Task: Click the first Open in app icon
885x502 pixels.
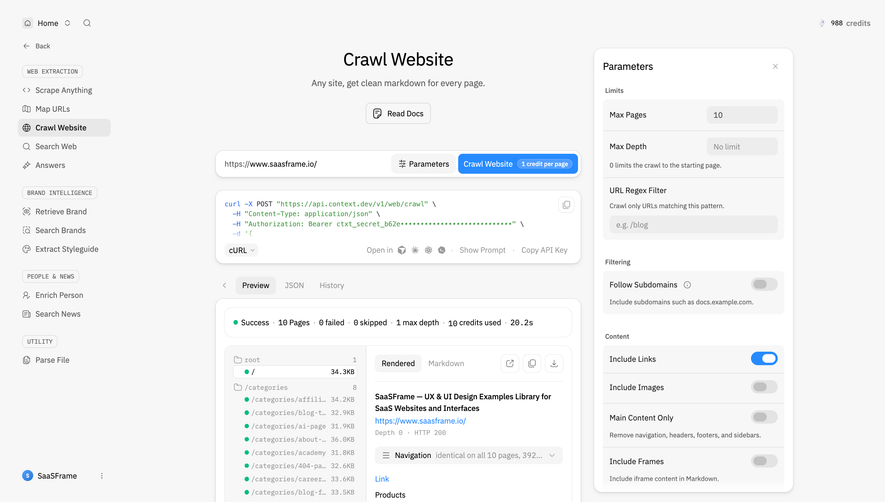Action: pos(402,250)
